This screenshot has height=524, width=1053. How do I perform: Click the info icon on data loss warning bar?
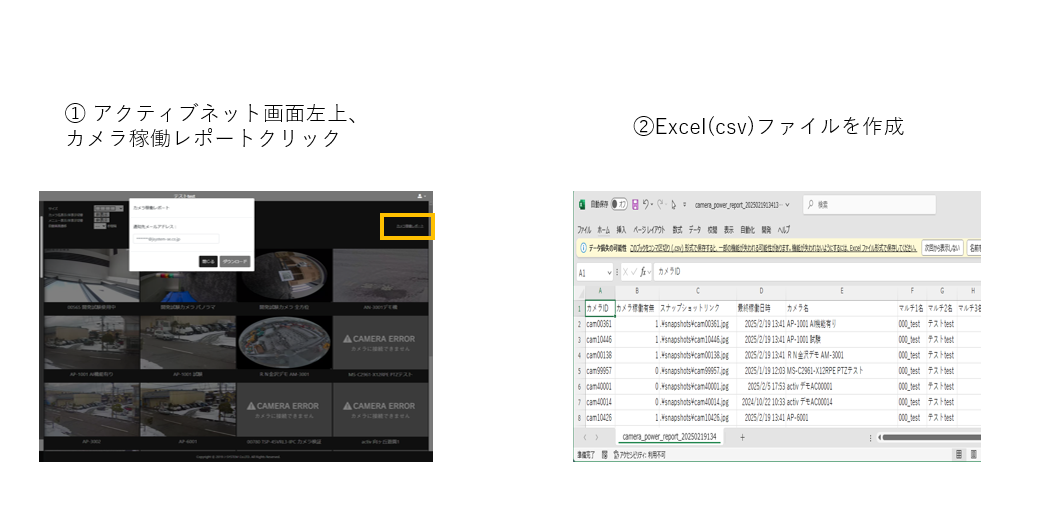(582, 248)
